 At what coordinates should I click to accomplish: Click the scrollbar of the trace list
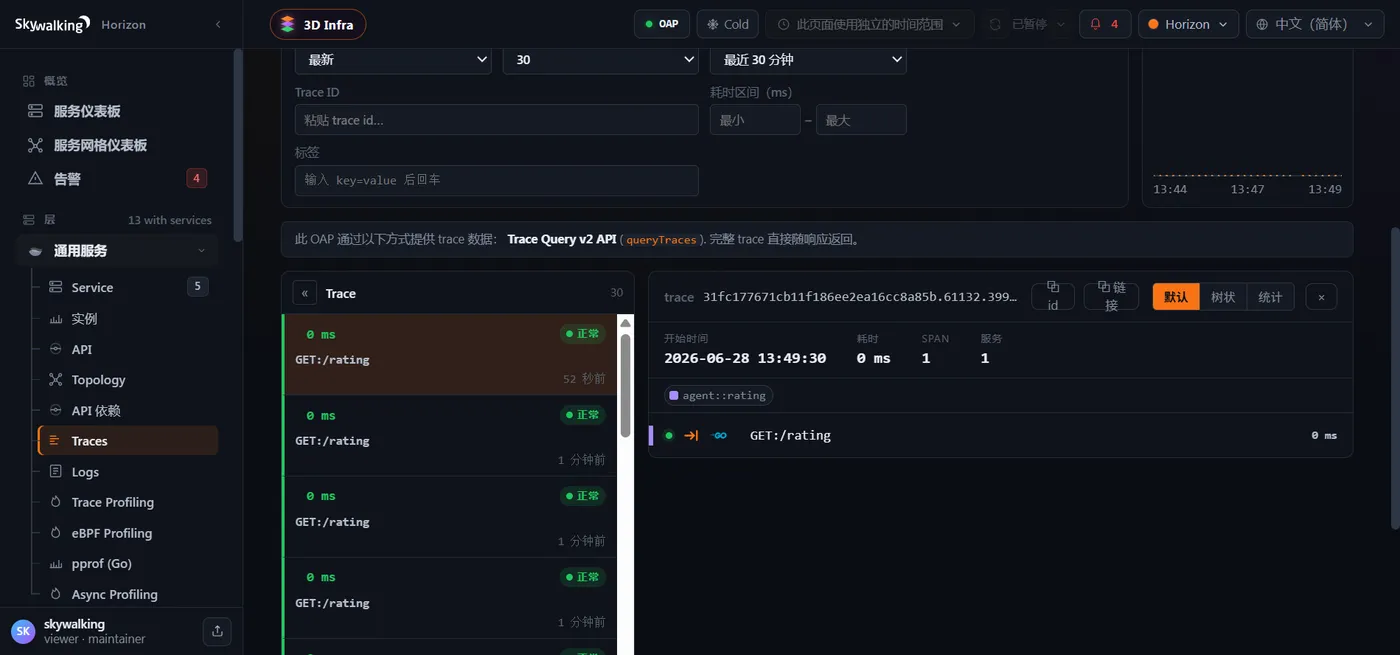pos(625,385)
